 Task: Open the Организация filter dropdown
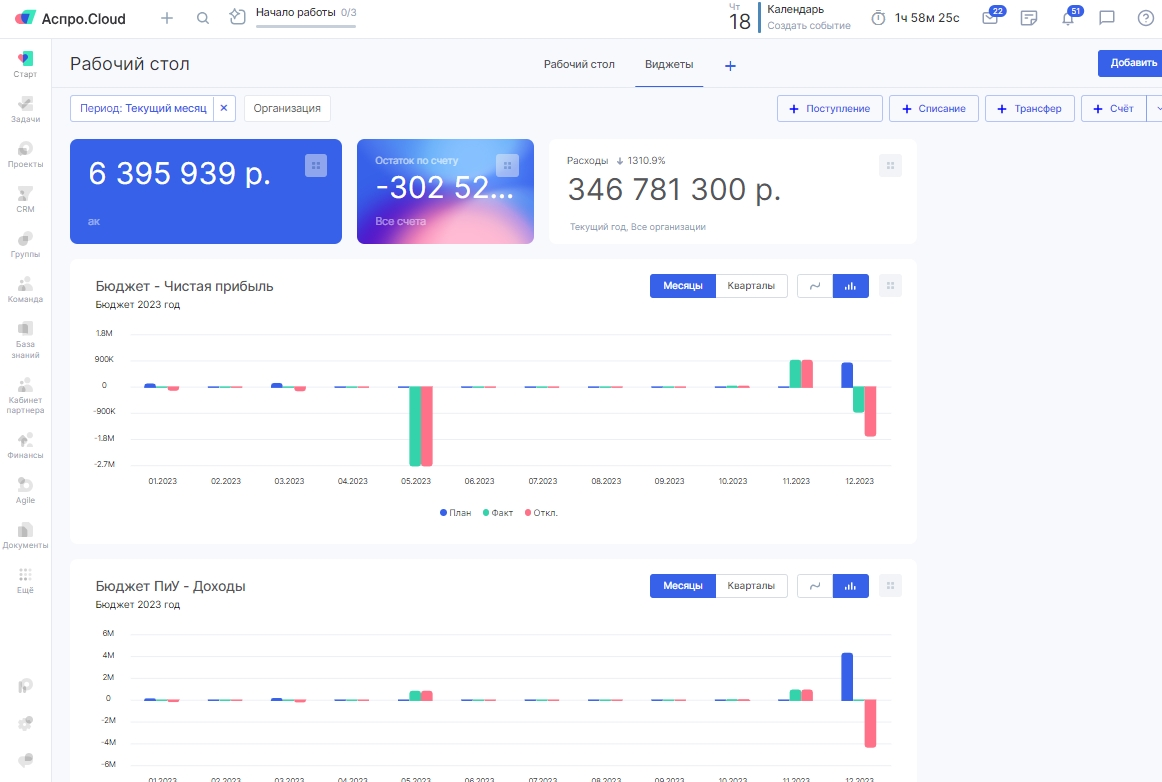point(287,108)
